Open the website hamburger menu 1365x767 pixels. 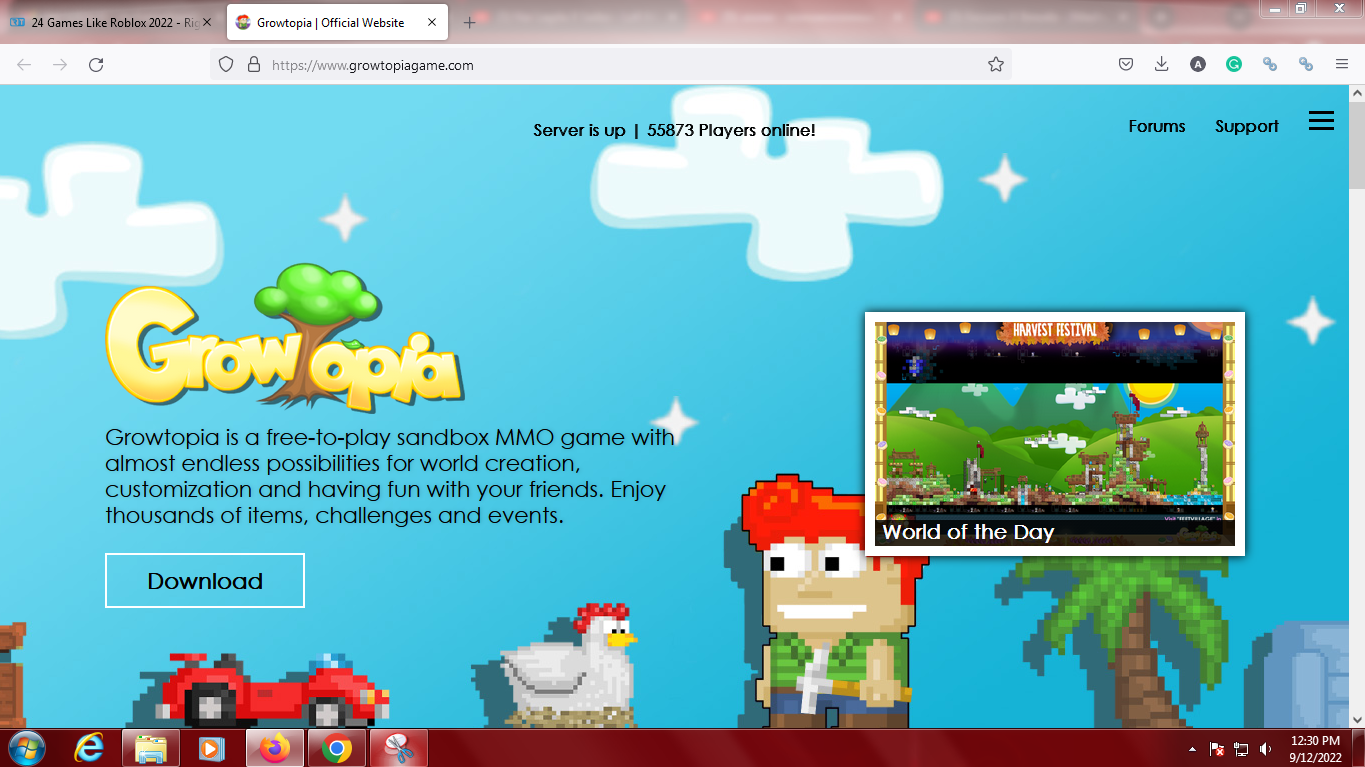pyautogui.click(x=1321, y=121)
